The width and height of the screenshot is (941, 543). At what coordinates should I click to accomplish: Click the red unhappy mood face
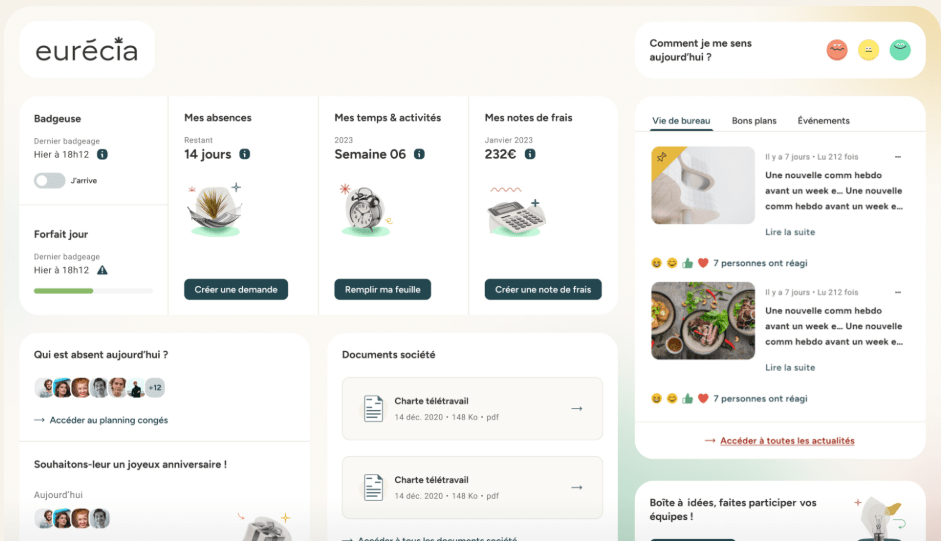(x=837, y=50)
